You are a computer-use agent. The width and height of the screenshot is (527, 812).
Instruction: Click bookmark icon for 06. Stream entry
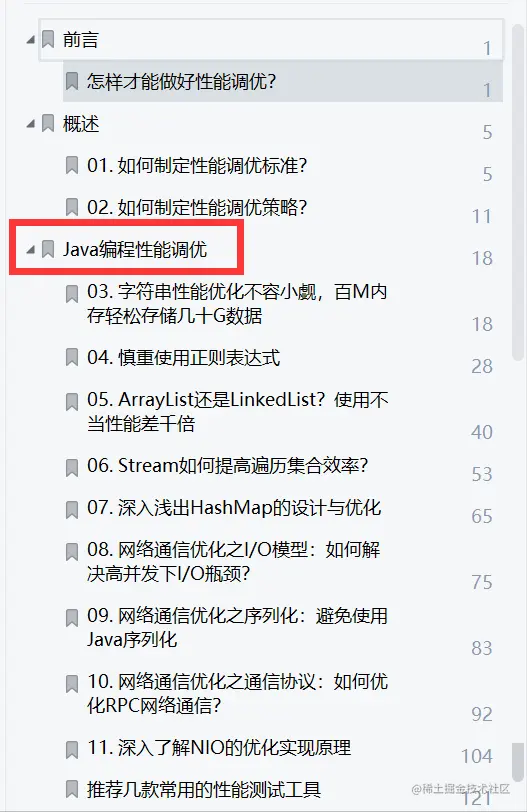[72, 468]
